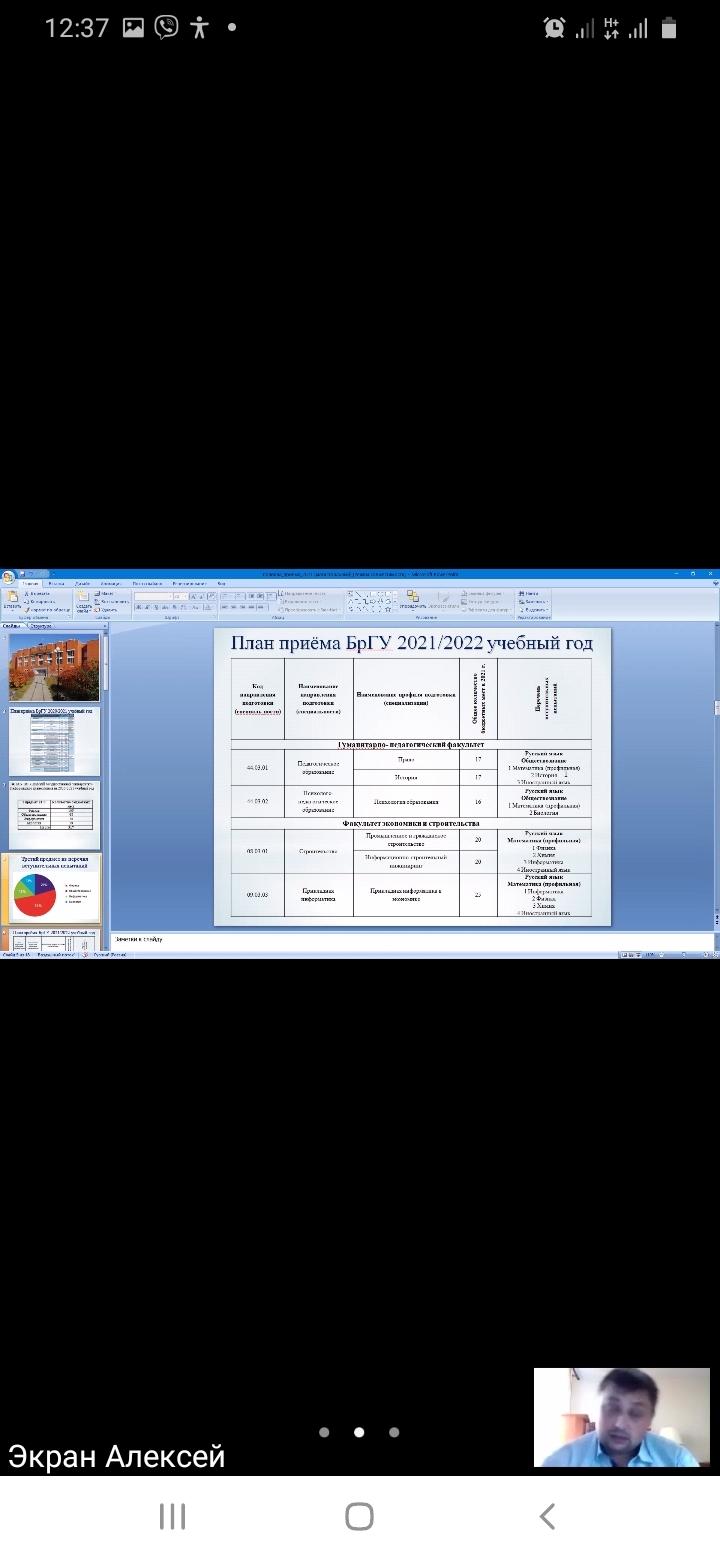This screenshot has width=720, height=1560.
Task: Open Экспресс-стили quick styles
Action: click(x=444, y=600)
